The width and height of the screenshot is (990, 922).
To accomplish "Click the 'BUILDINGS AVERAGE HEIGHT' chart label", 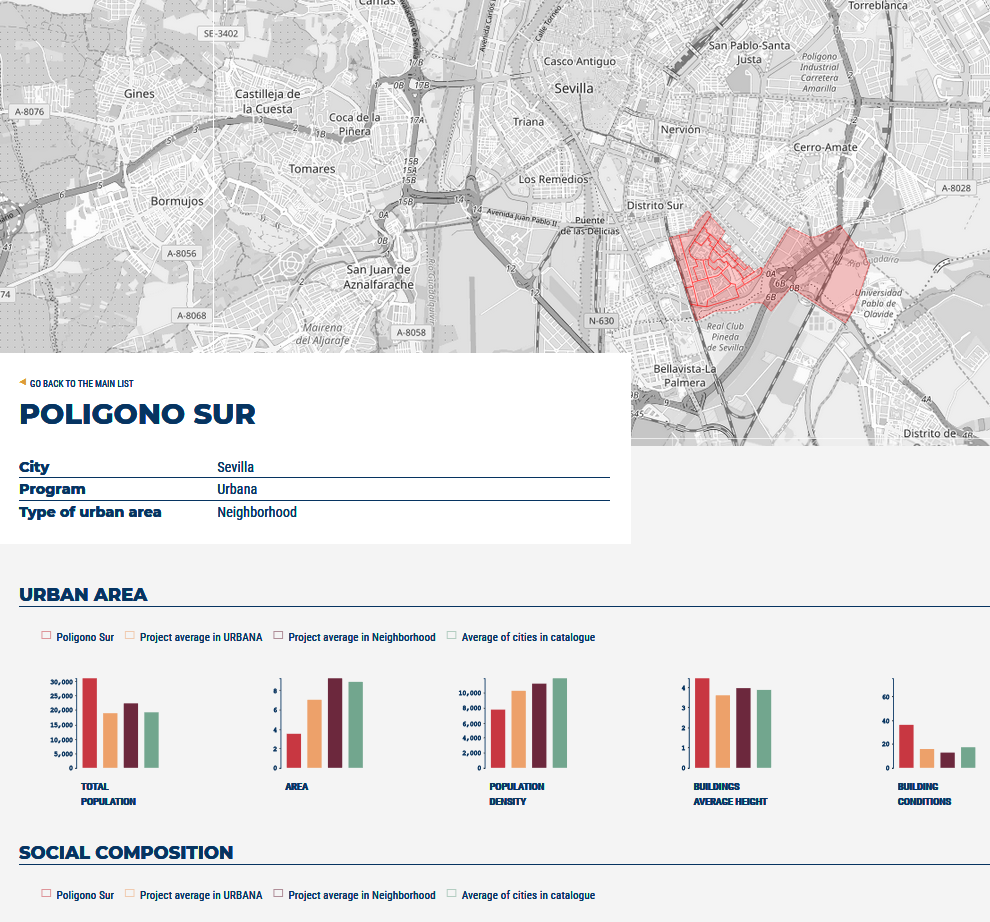I will 730,794.
